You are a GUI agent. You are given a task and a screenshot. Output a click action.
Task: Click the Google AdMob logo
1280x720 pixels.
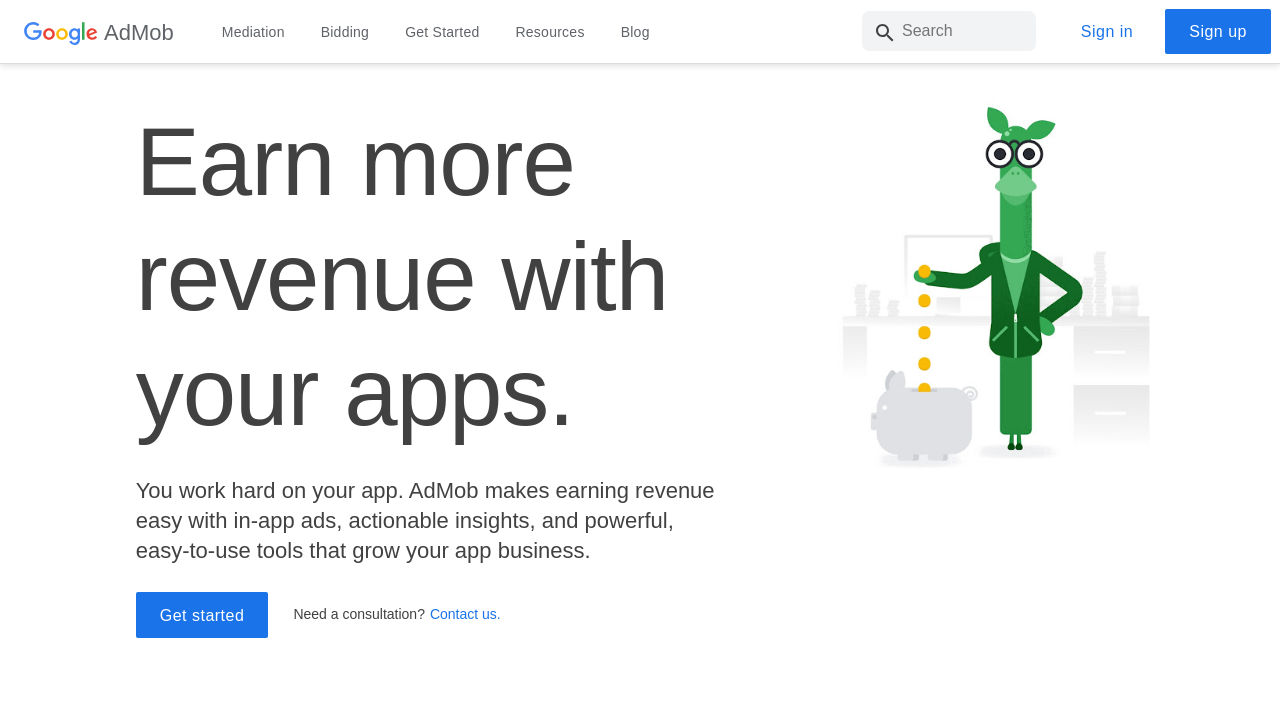pyautogui.click(x=98, y=32)
